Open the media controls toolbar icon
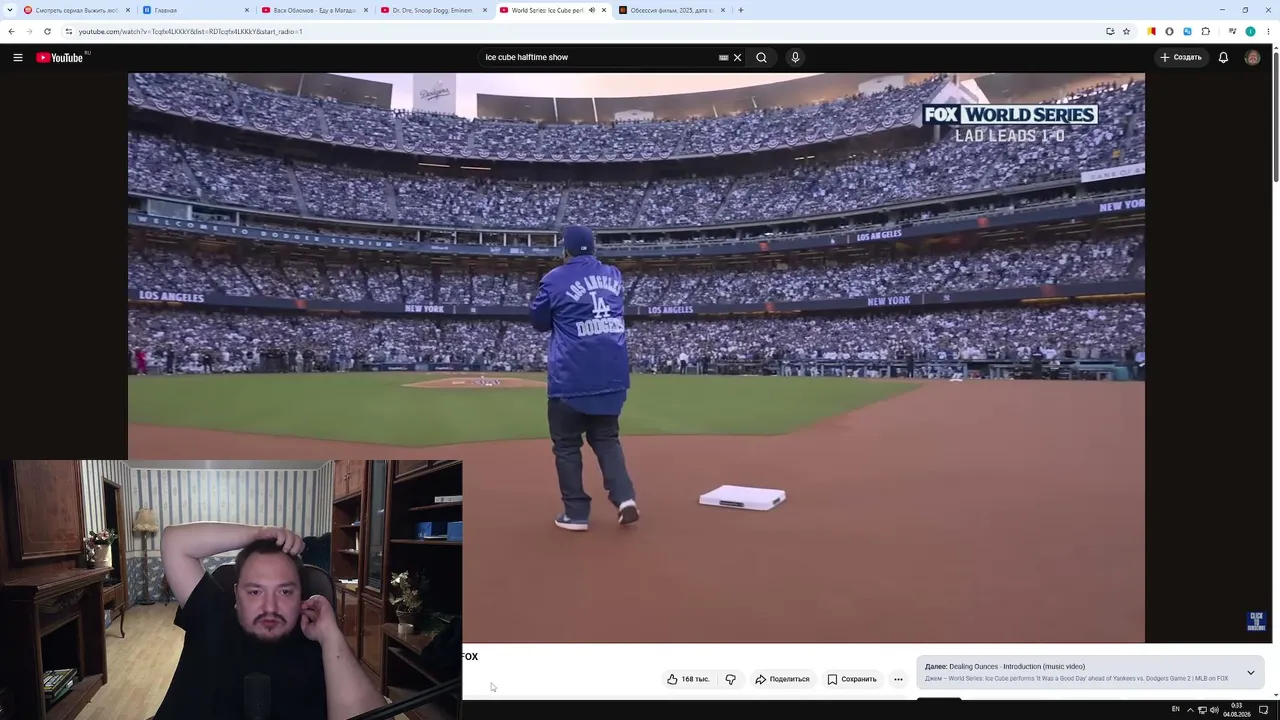 click(1232, 31)
